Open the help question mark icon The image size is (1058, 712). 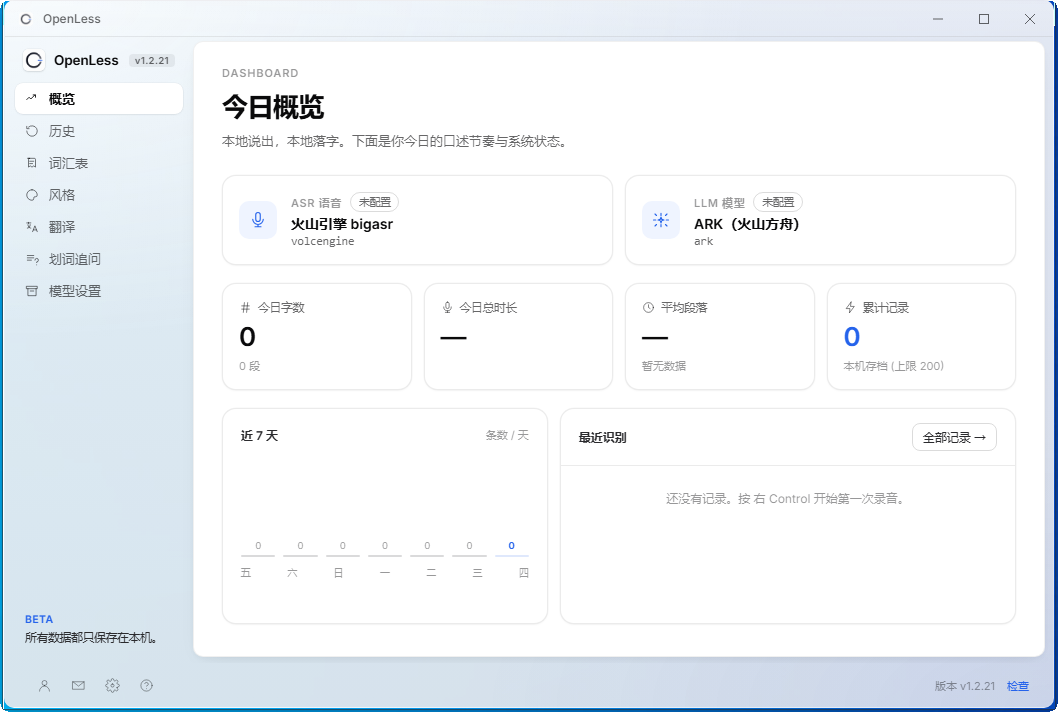[146, 686]
